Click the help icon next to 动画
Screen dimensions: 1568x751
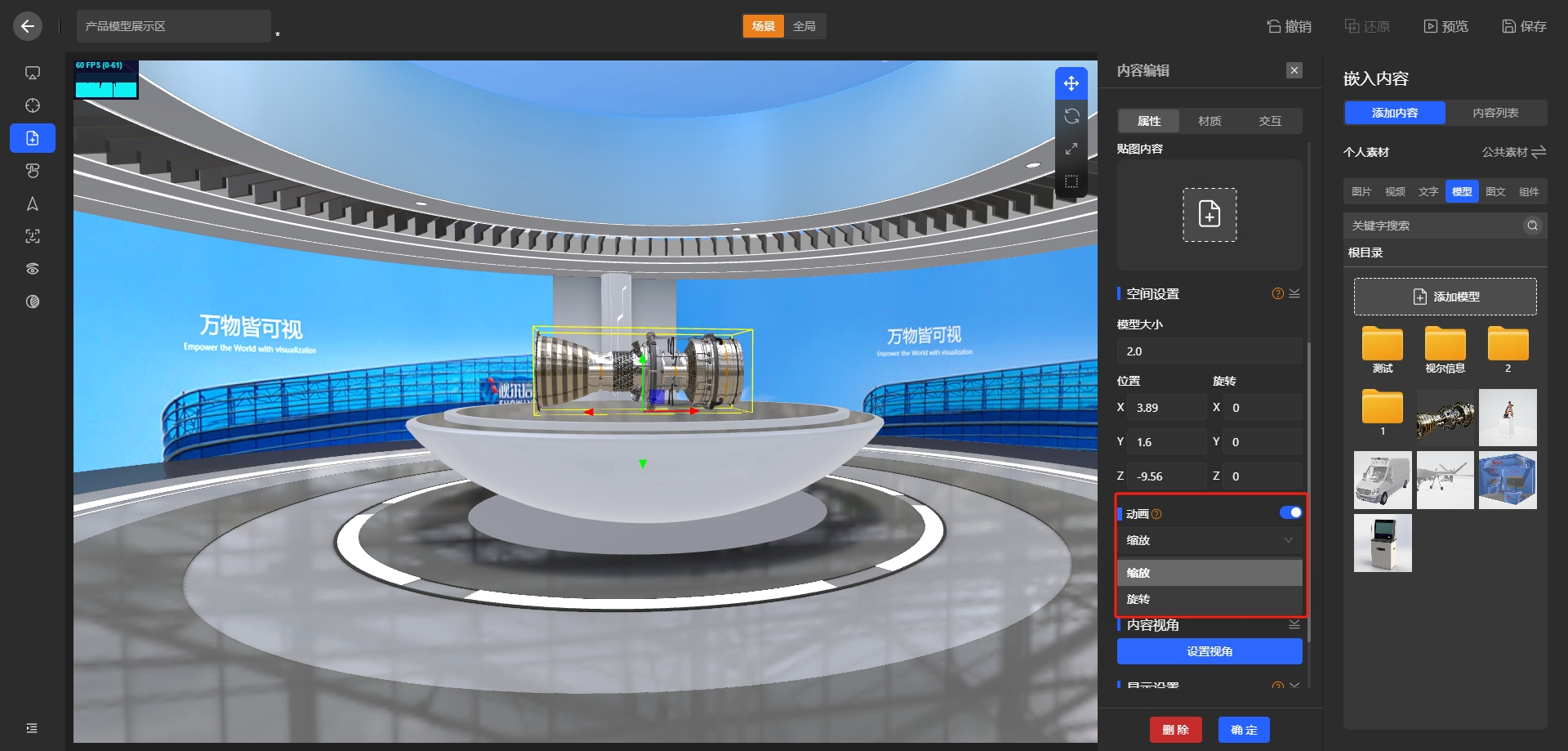click(1156, 513)
